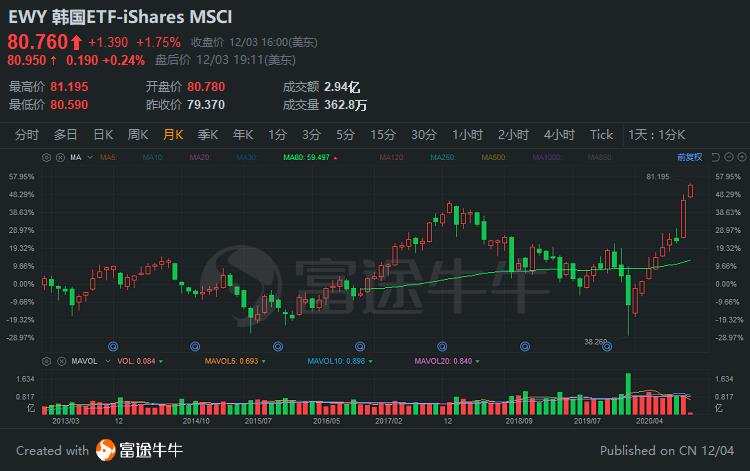Switch to the 2小时 interval

click(513, 135)
